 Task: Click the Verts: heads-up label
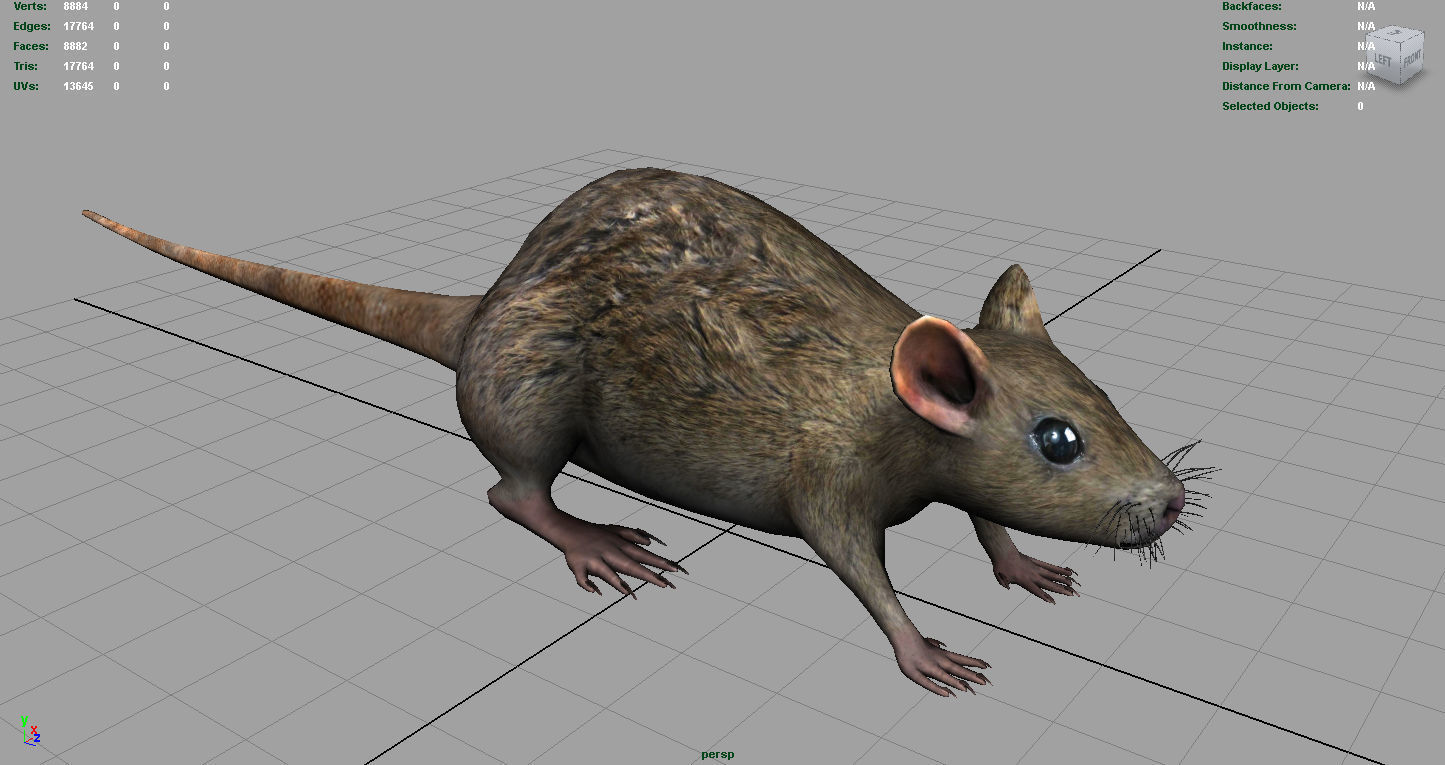(30, 6)
